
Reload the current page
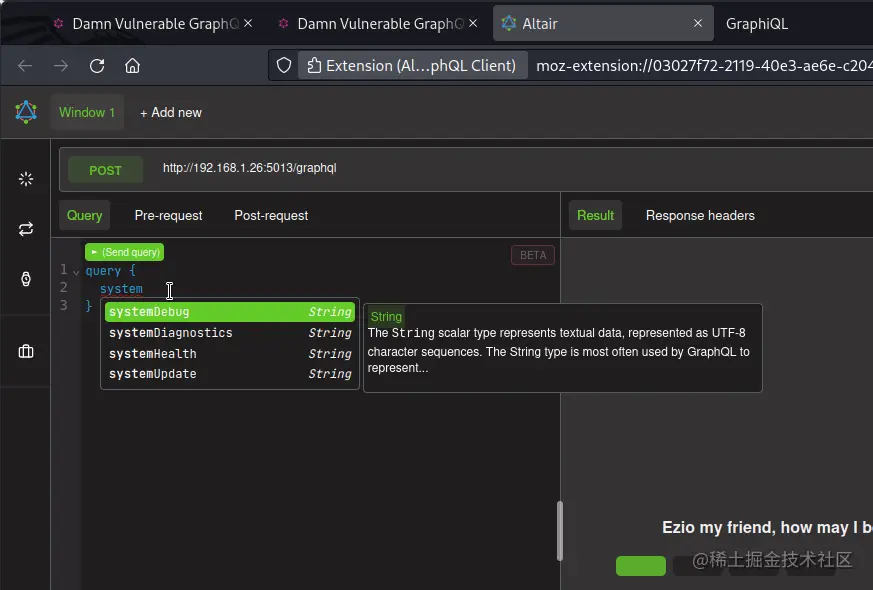click(97, 66)
